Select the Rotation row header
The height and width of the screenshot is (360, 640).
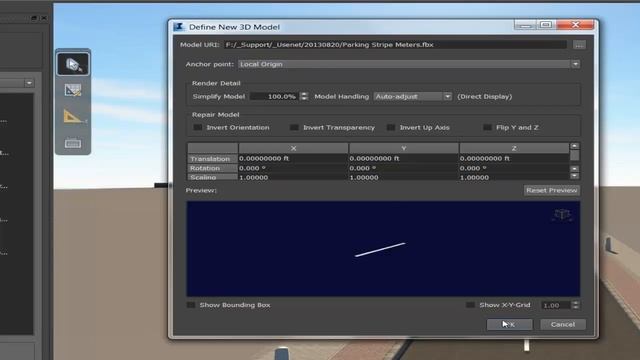212,168
